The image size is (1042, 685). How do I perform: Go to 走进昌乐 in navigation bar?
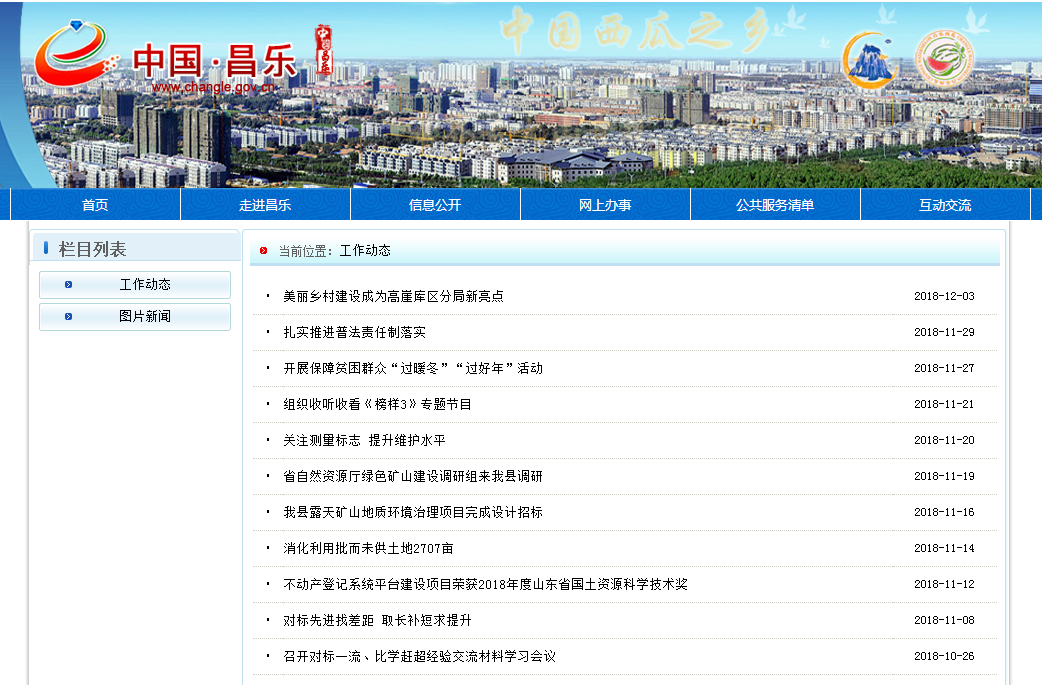tap(265, 205)
